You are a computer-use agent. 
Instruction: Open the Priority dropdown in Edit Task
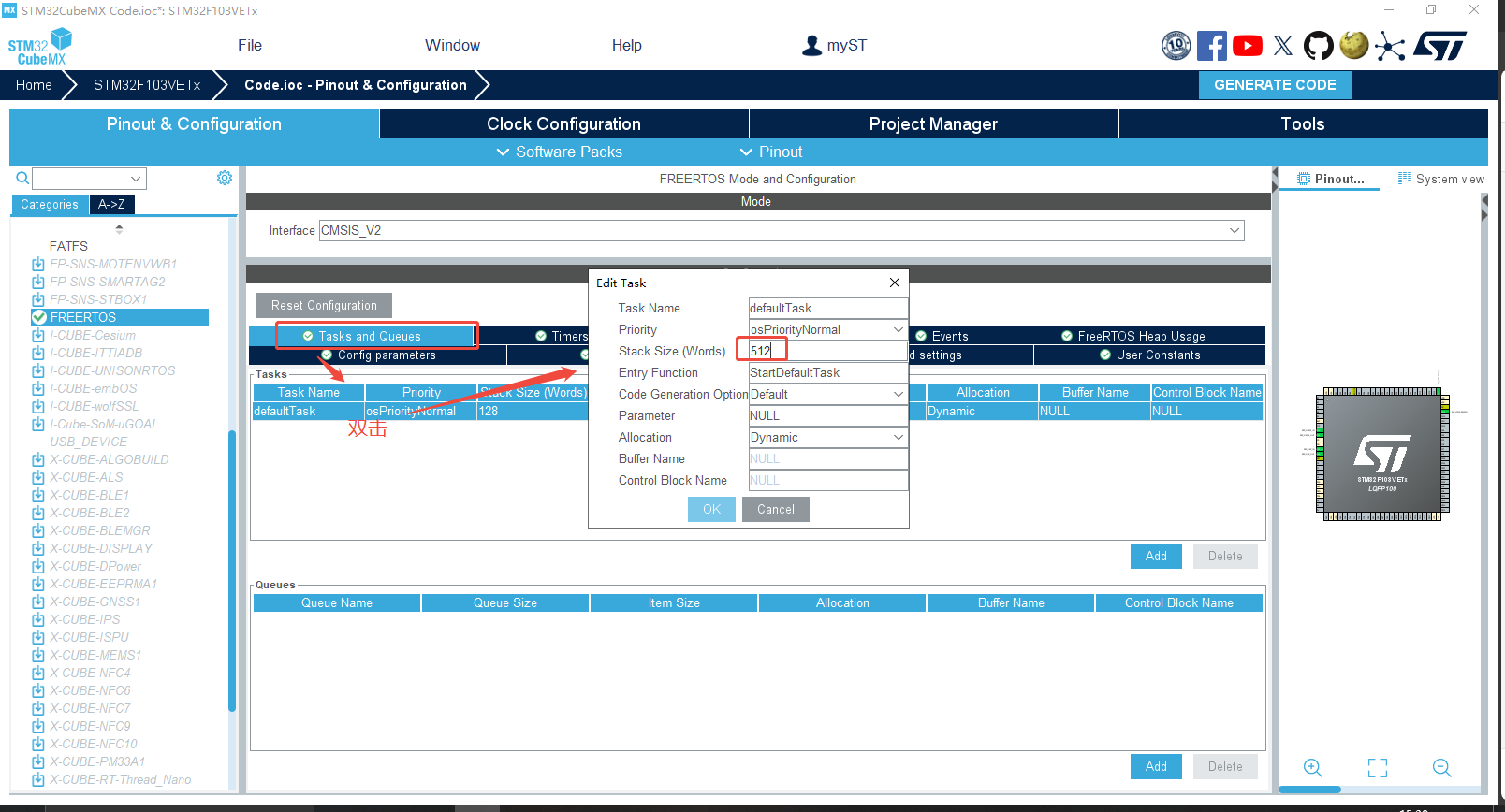(x=898, y=329)
